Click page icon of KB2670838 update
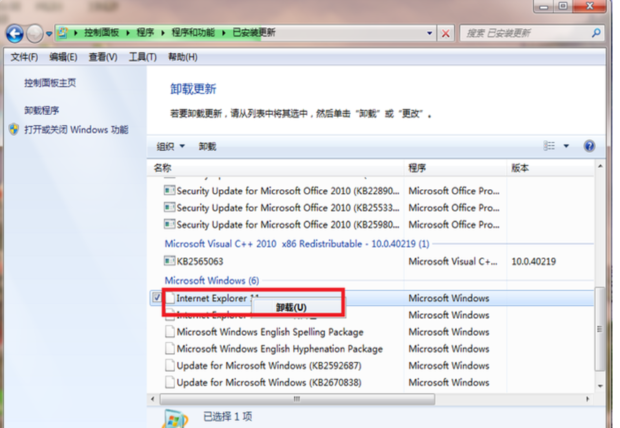 170,382
